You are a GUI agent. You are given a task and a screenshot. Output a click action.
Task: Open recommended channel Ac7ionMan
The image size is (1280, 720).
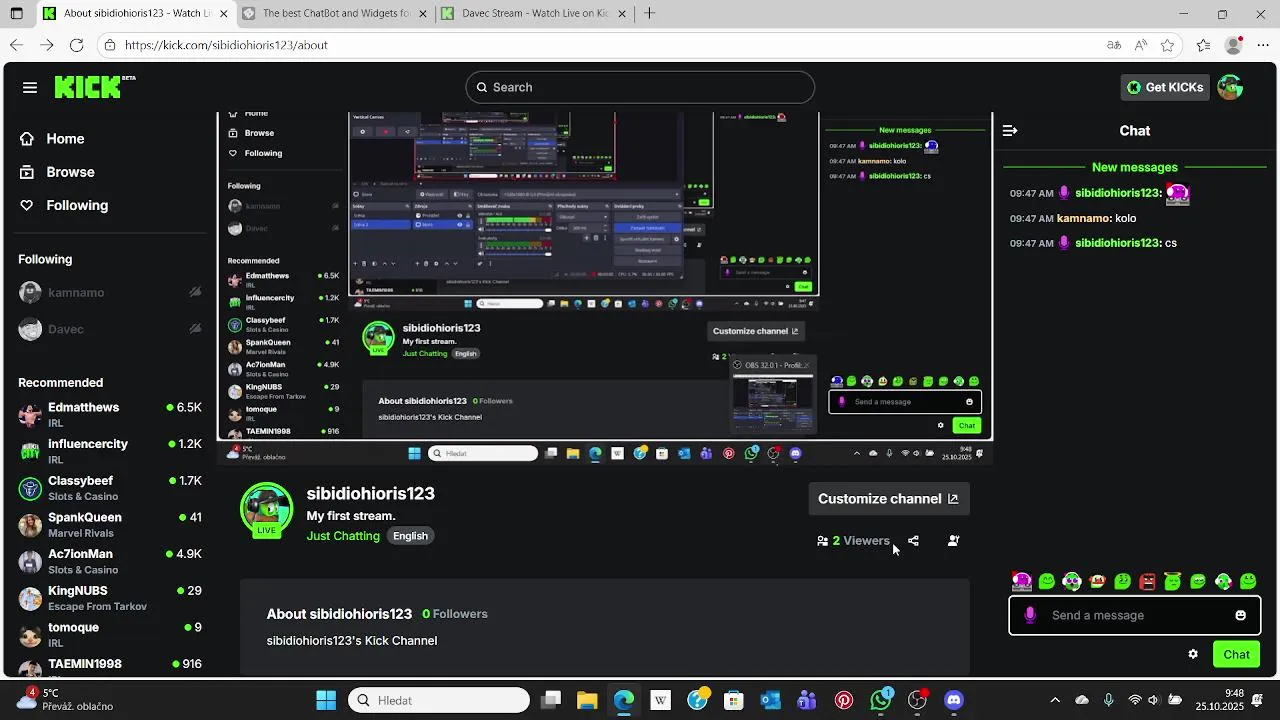110,561
